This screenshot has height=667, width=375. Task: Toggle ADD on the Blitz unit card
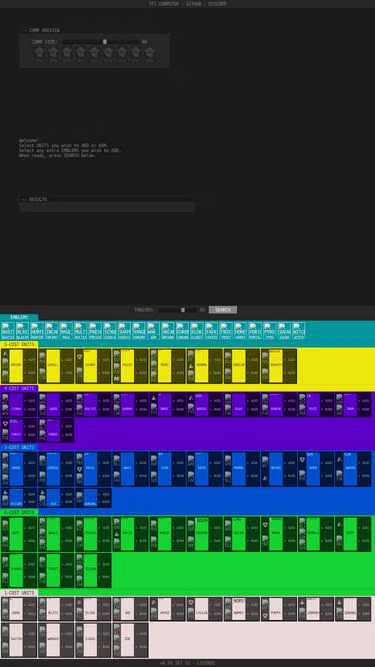pyautogui.click(x=67, y=604)
